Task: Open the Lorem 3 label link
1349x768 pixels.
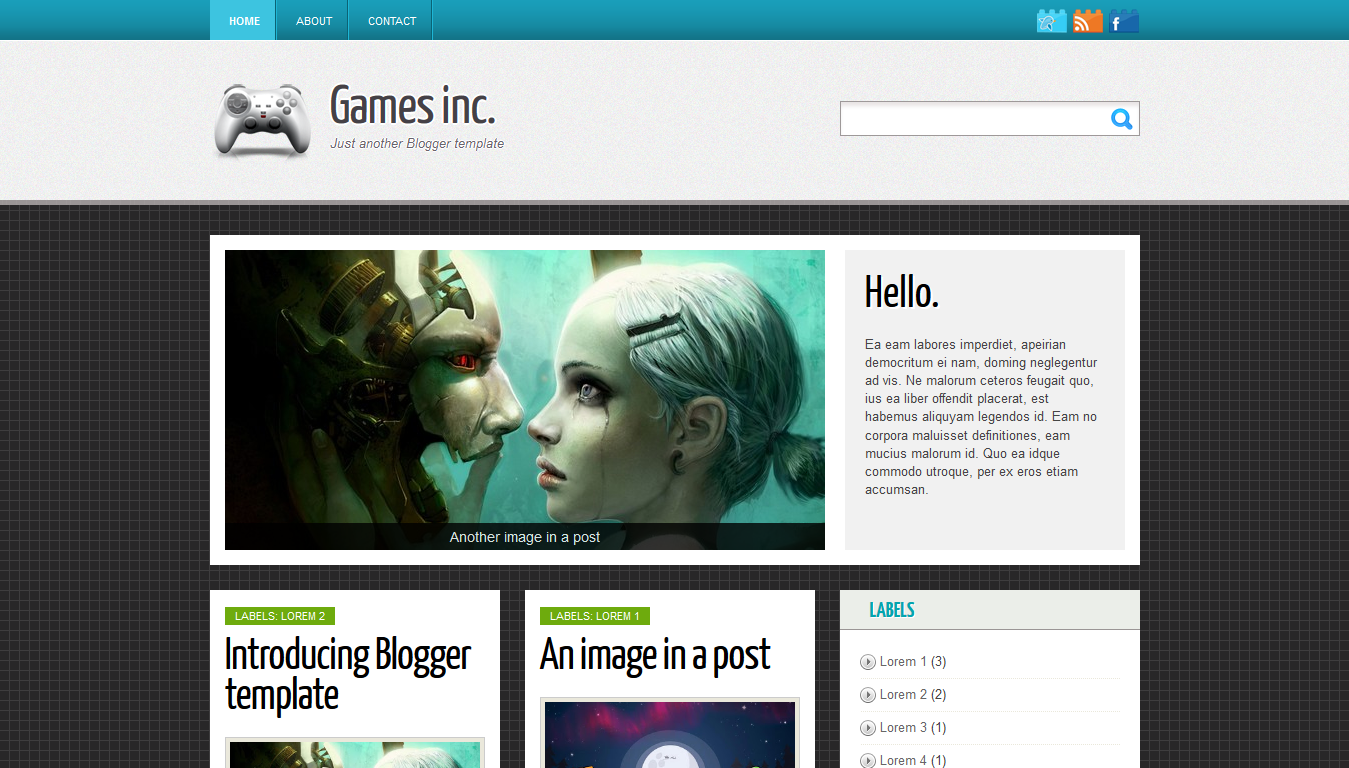Action: pyautogui.click(x=903, y=728)
